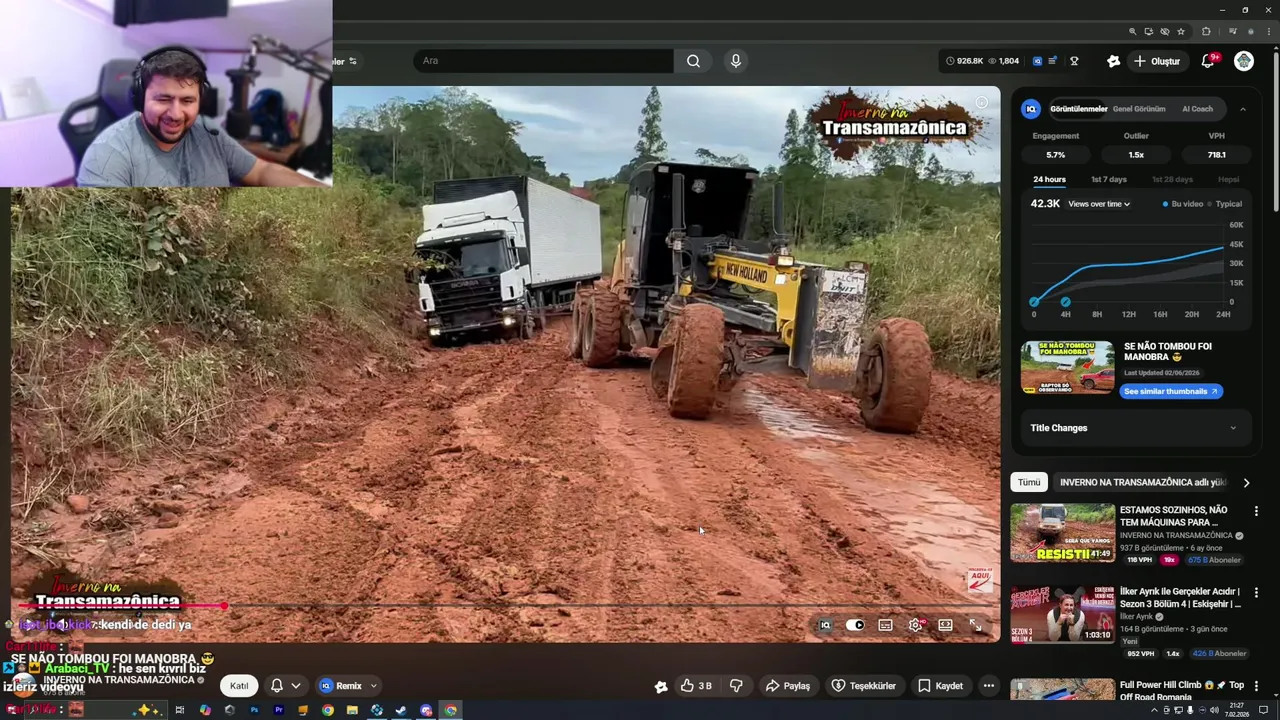Select Tümü filter chip
1280x720 pixels.
pyautogui.click(x=1029, y=482)
